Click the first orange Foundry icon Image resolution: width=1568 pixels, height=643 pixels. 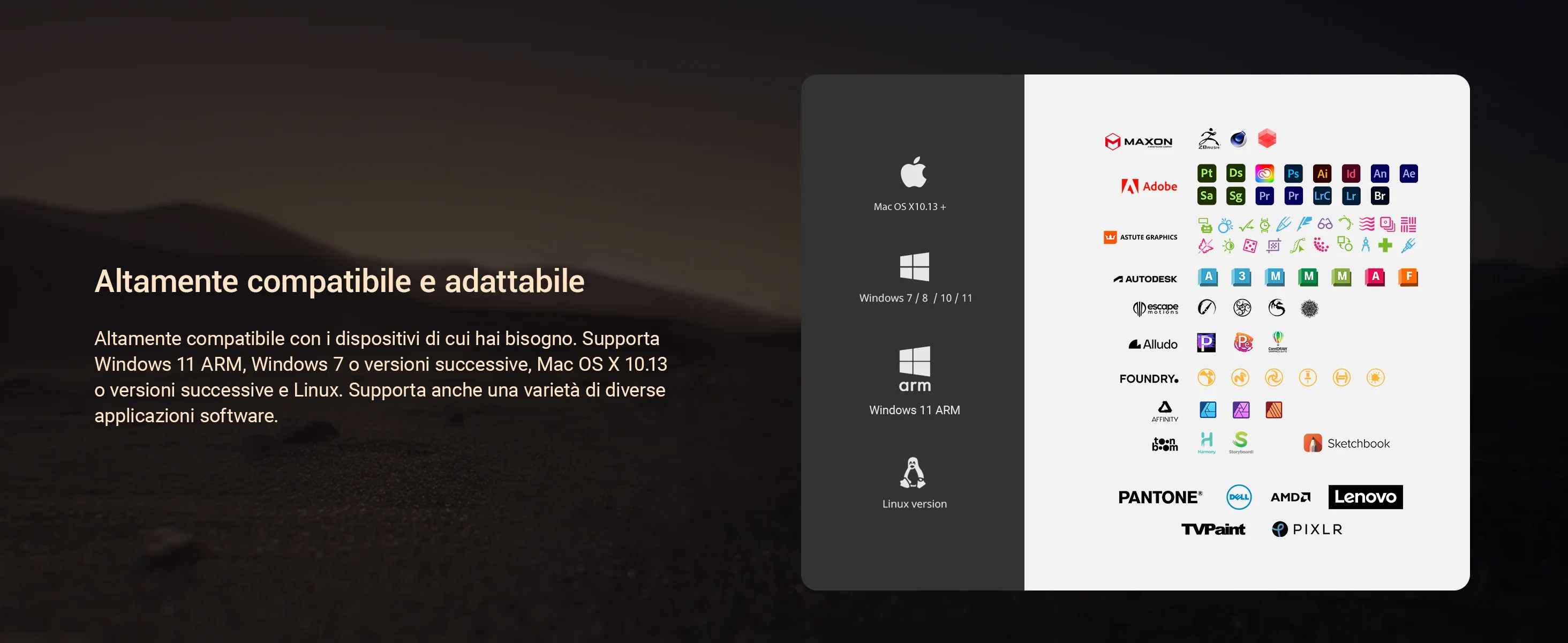pos(1207,378)
